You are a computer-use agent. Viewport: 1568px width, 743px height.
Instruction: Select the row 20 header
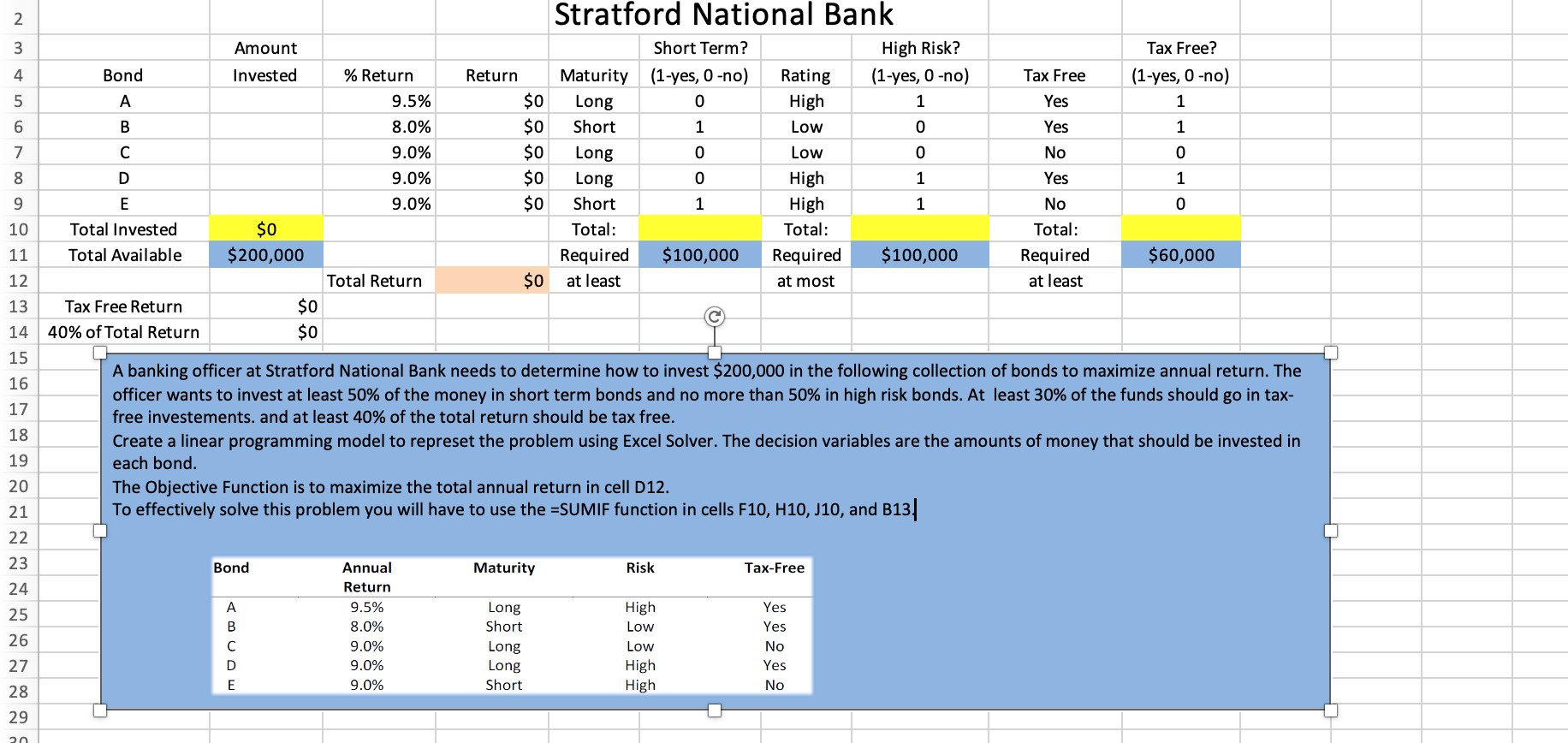coord(19,486)
